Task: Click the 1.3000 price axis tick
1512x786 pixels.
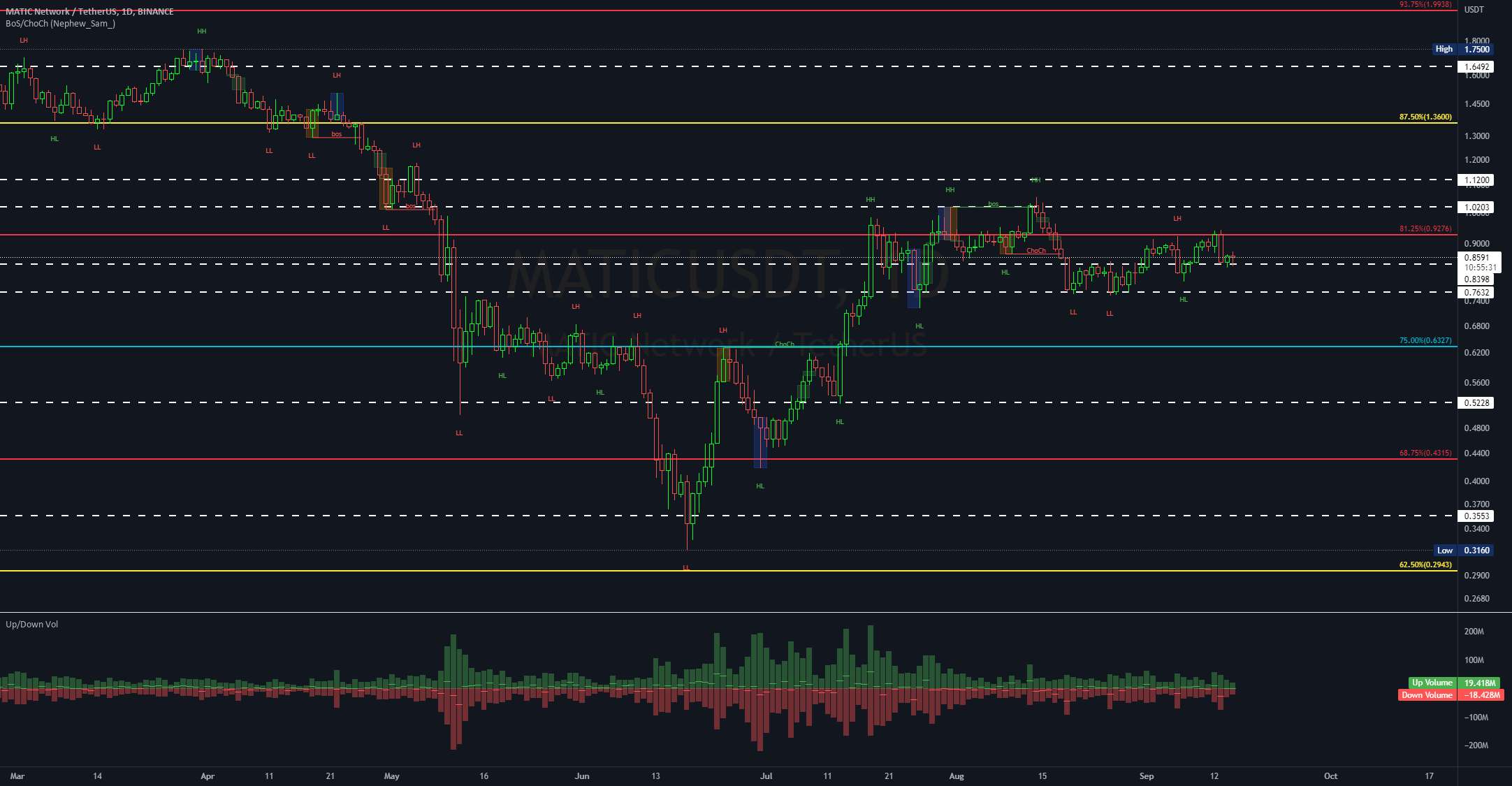Action: pos(1477,136)
